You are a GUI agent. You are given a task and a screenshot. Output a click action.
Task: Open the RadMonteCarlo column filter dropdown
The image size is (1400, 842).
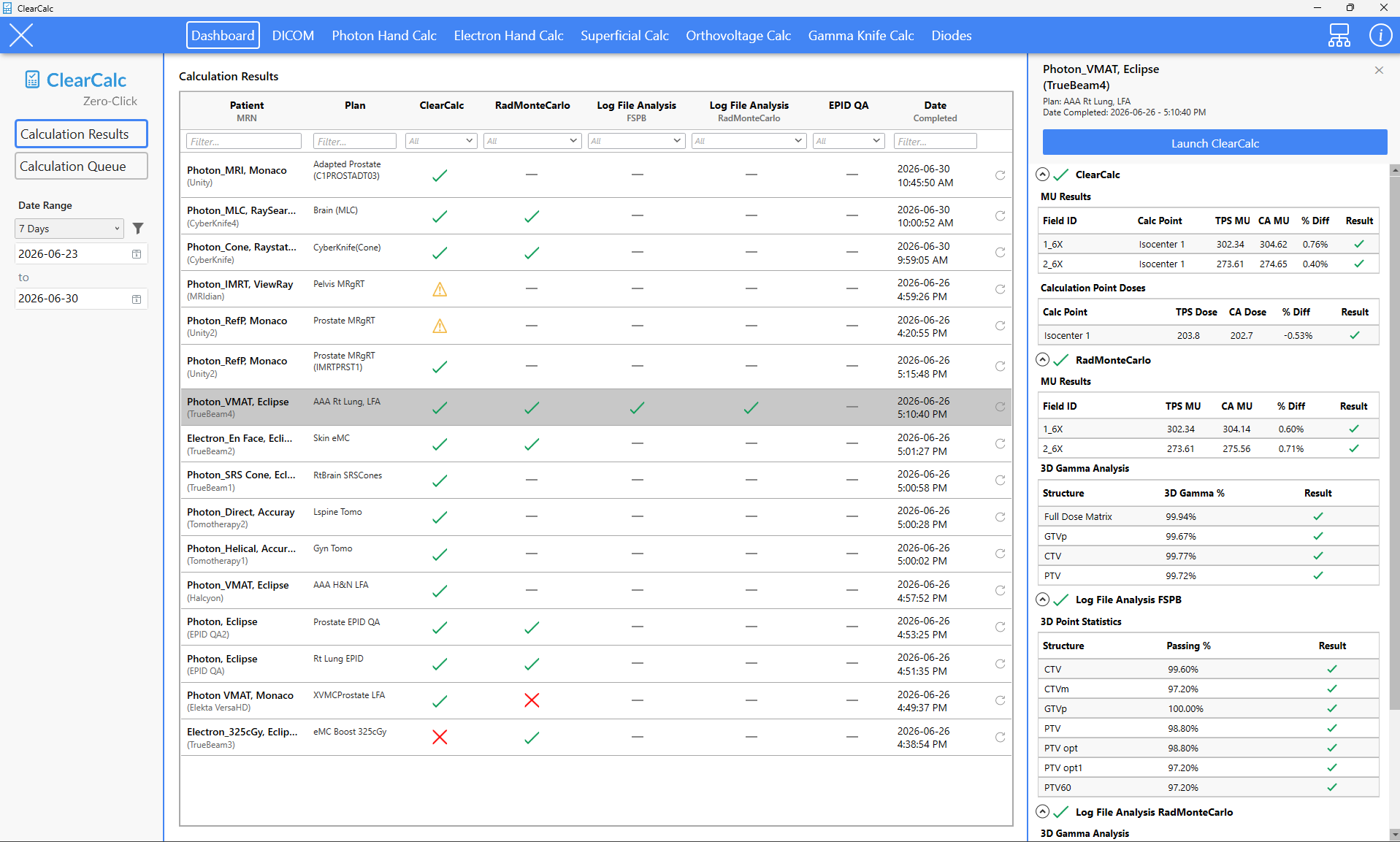(532, 141)
